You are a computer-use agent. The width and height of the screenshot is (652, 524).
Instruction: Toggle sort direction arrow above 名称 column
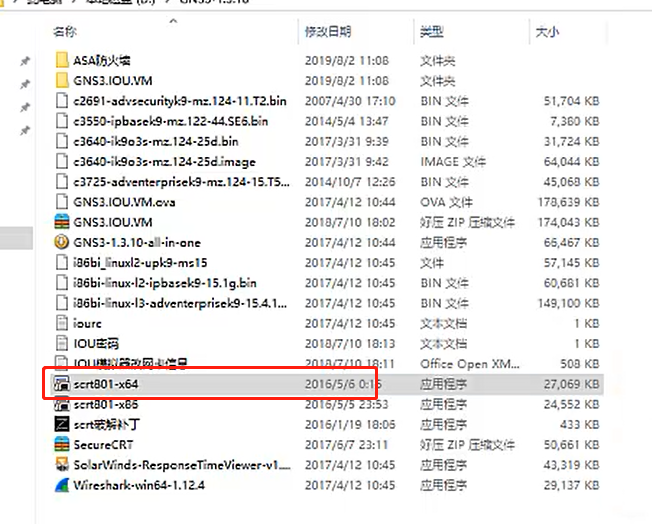[174, 21]
